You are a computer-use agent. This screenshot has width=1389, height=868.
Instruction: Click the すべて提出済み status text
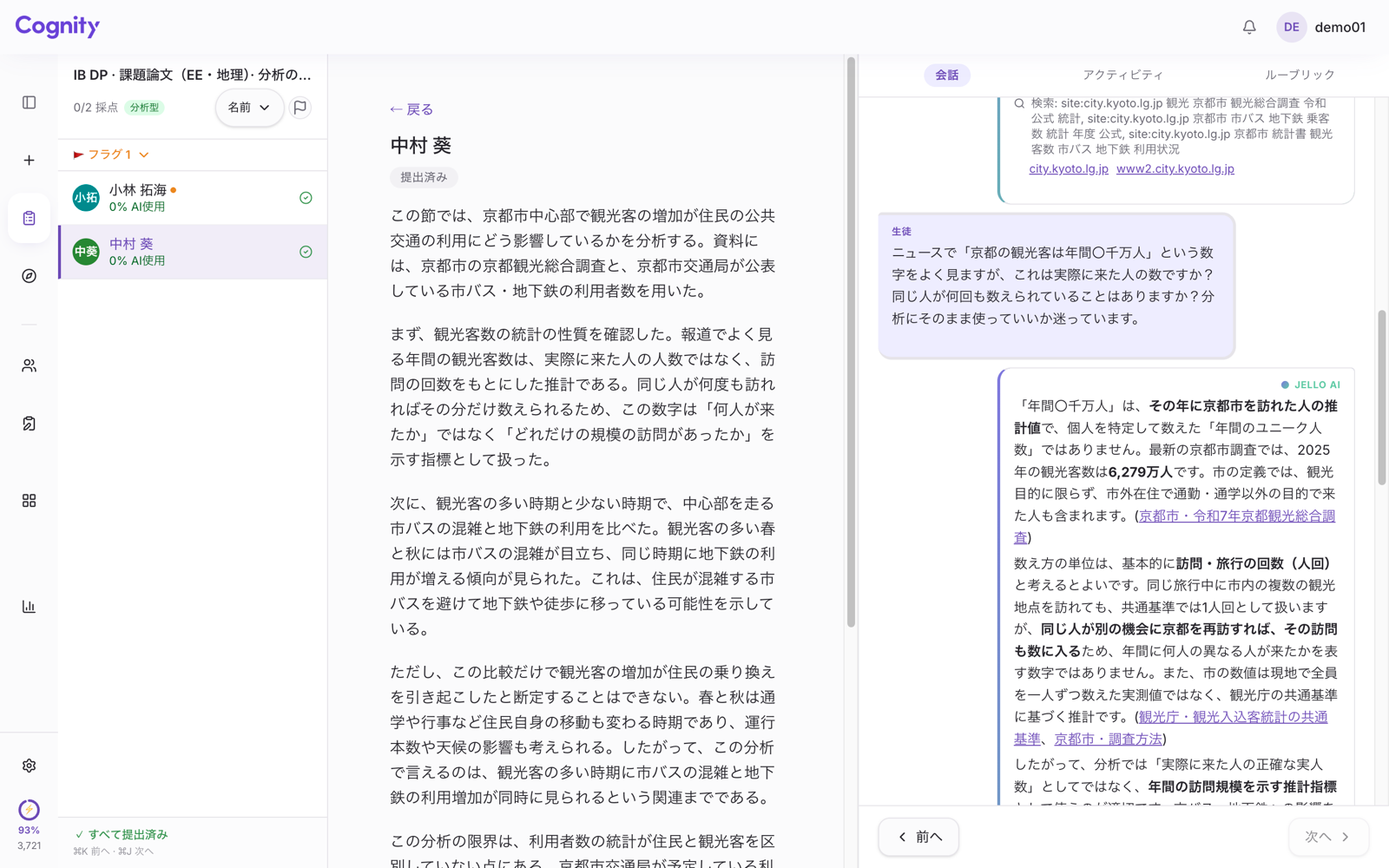tap(122, 834)
